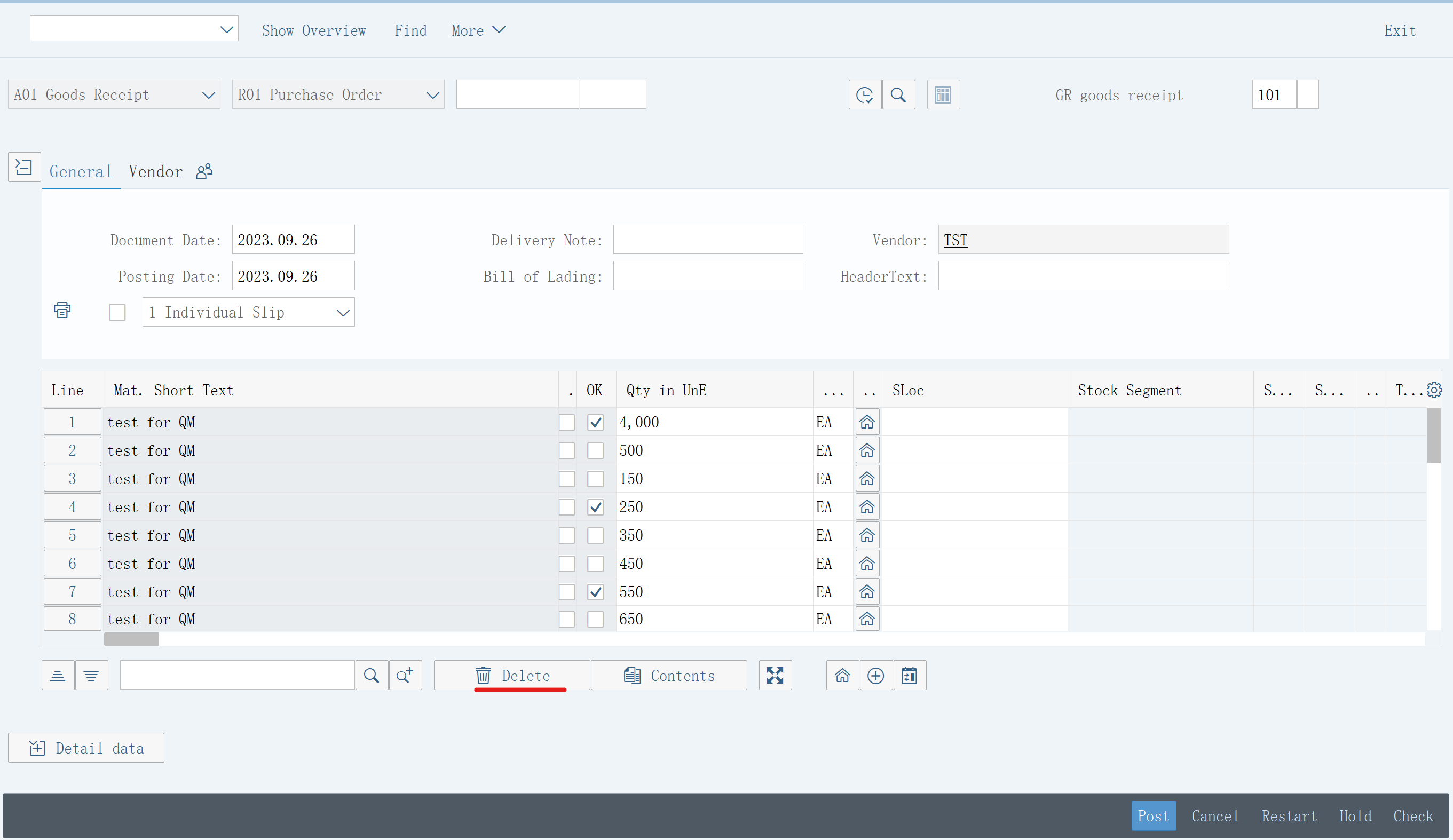
Task: Select line 5 row selector button
Action: 72,536
